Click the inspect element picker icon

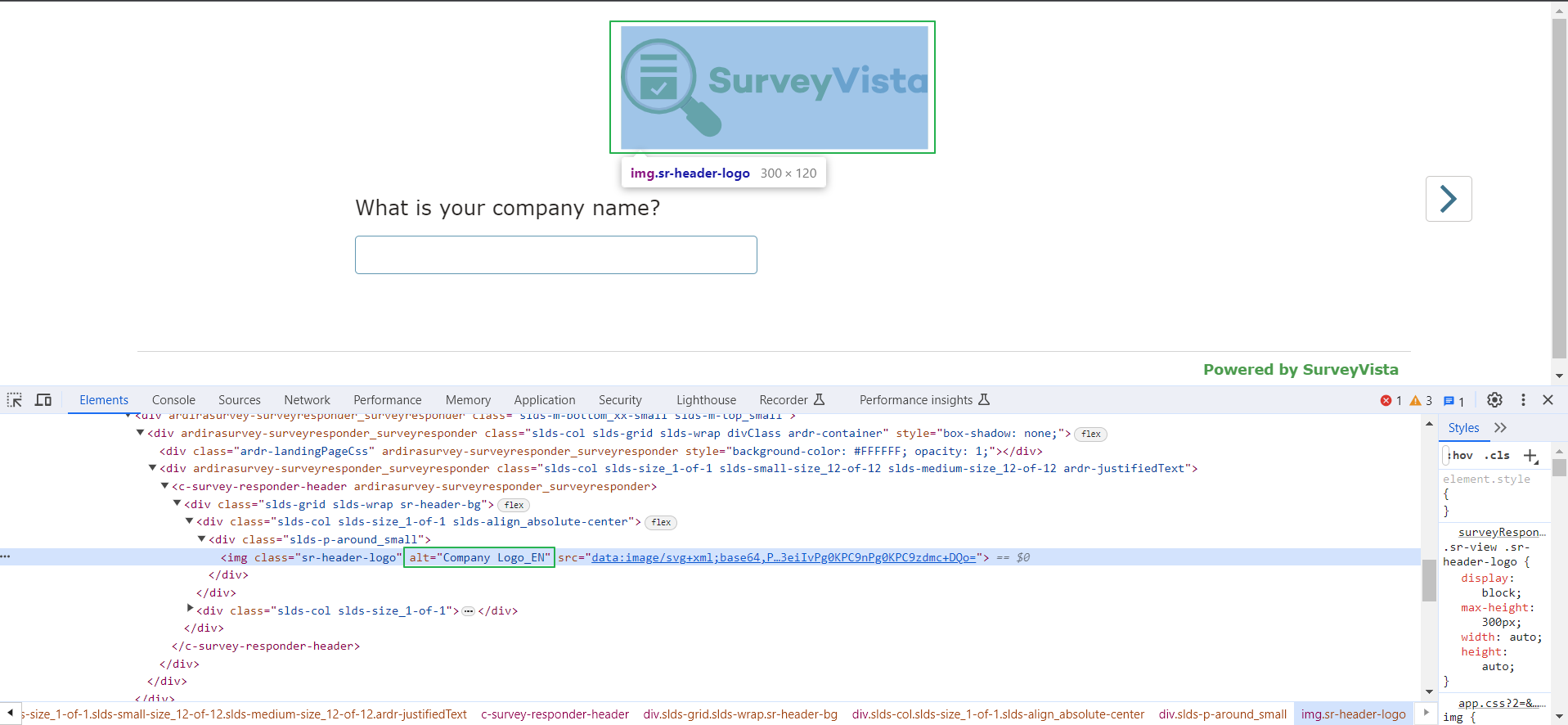click(x=15, y=400)
